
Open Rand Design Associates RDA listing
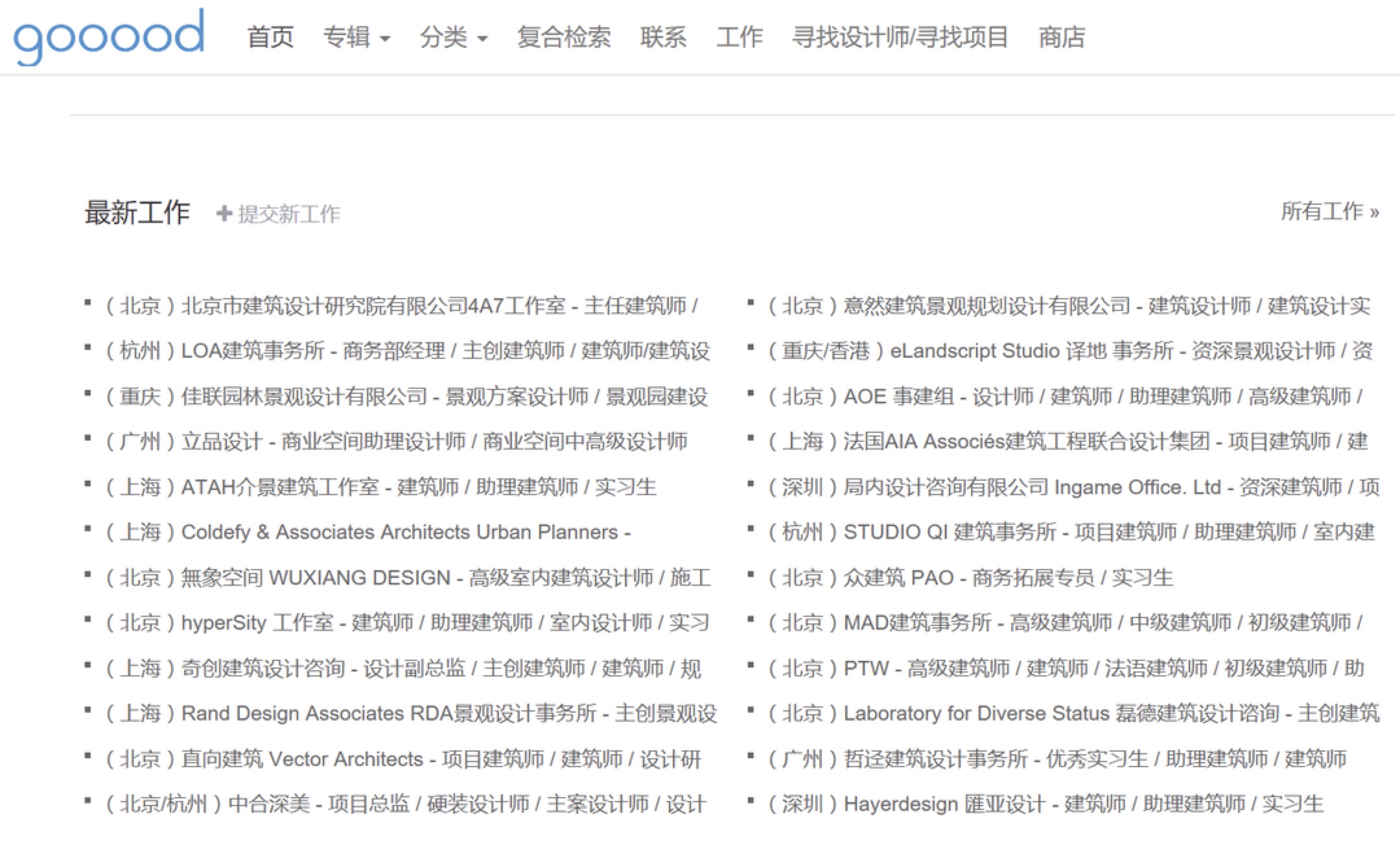[411, 713]
